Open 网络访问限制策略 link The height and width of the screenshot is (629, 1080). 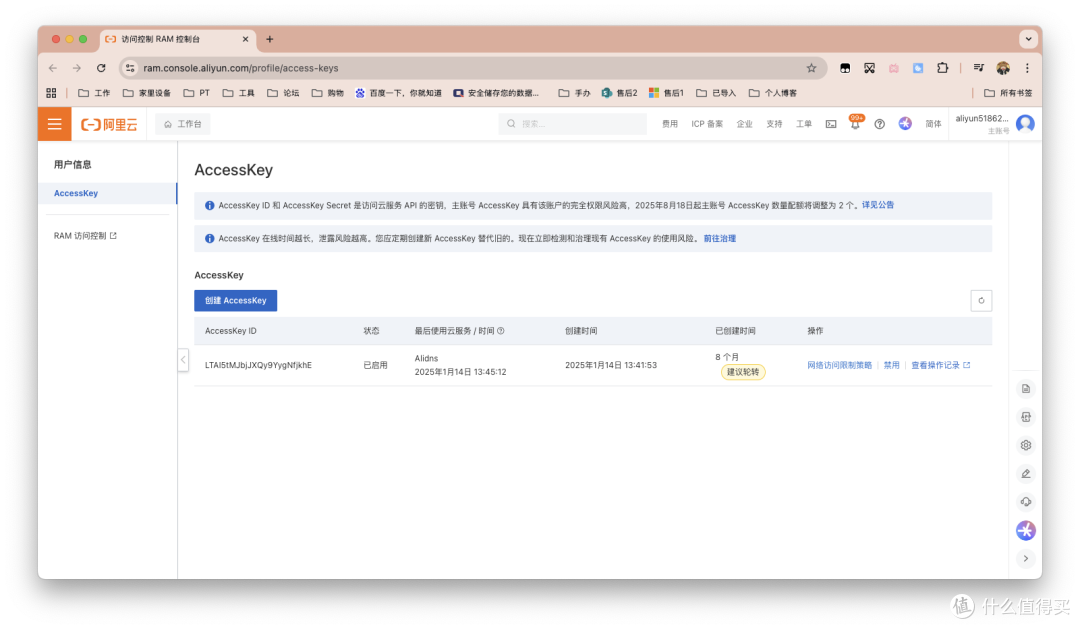[x=840, y=365]
